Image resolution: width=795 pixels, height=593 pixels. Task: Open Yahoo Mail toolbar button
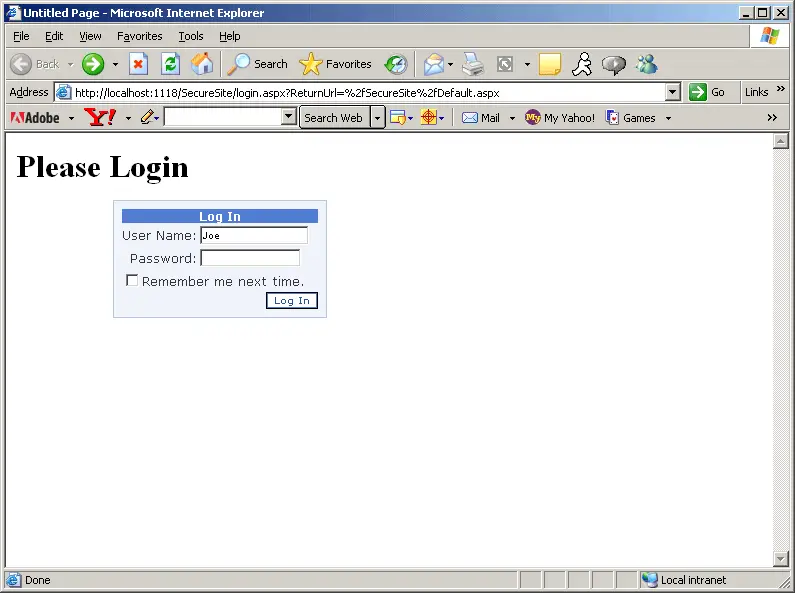click(481, 118)
